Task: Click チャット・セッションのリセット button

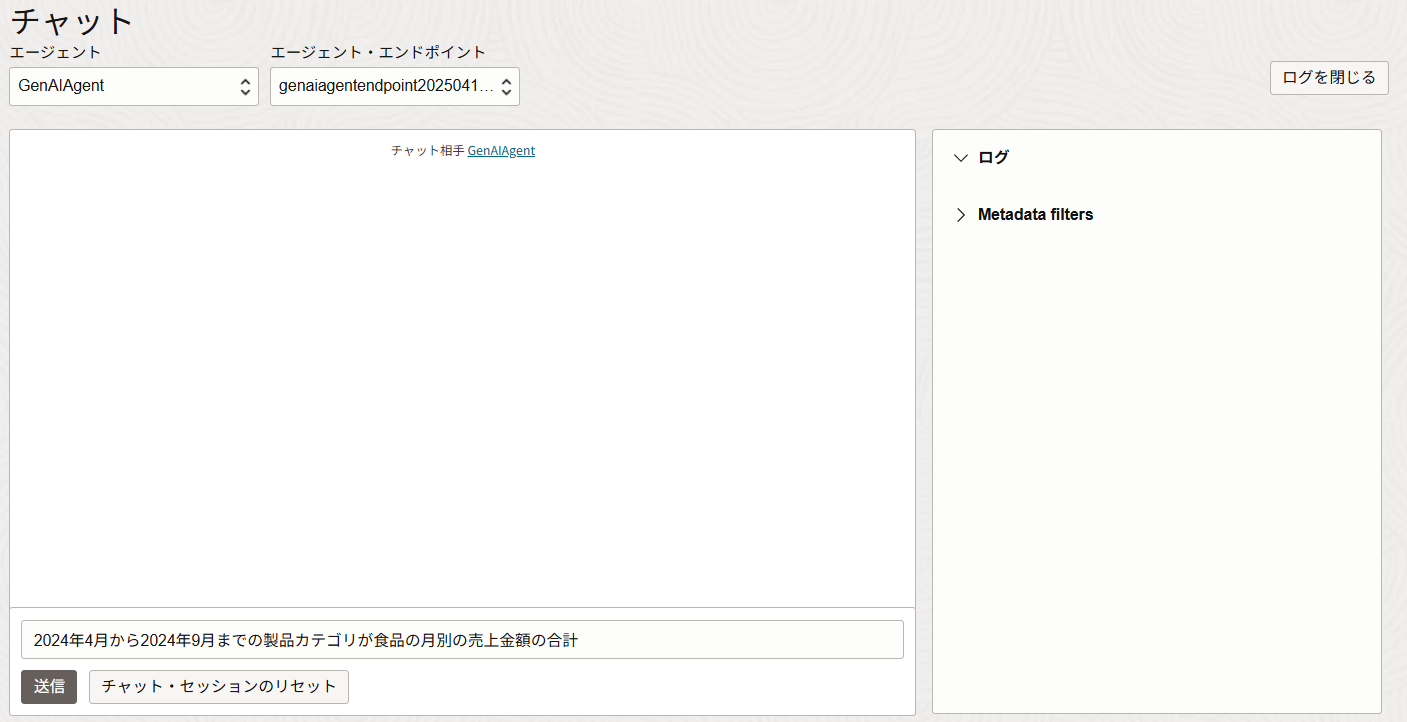Action: [219, 687]
